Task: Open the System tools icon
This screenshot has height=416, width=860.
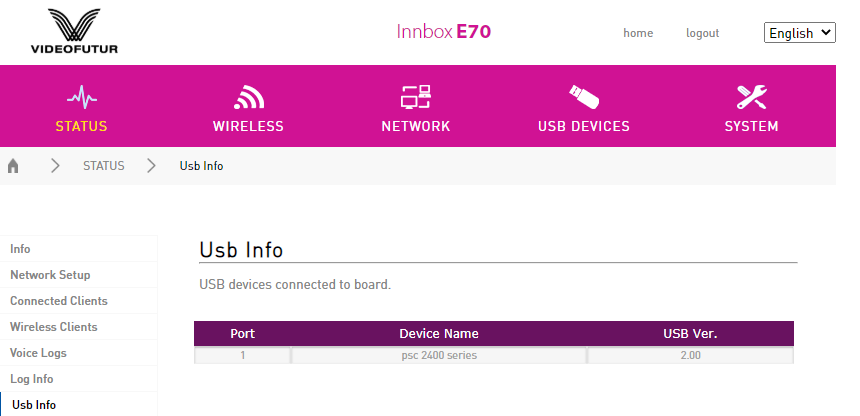Action: 751,97
